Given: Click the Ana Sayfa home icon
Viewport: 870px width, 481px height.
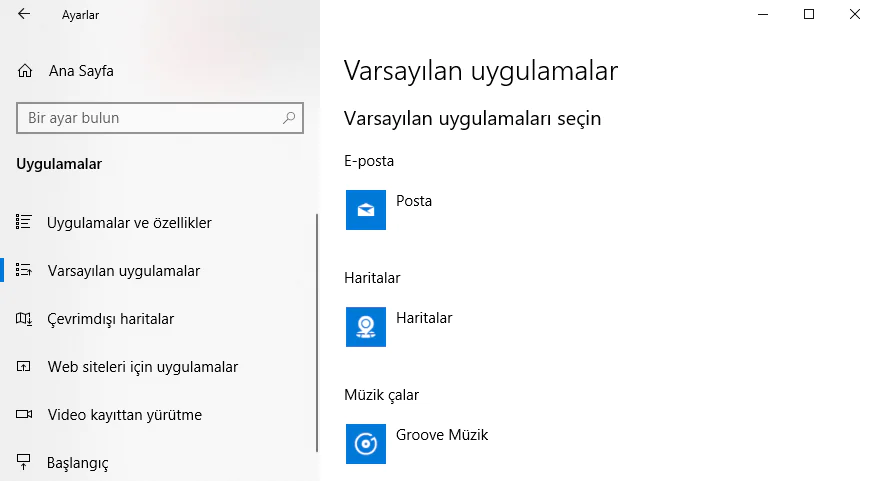Looking at the screenshot, I should click(x=26, y=71).
